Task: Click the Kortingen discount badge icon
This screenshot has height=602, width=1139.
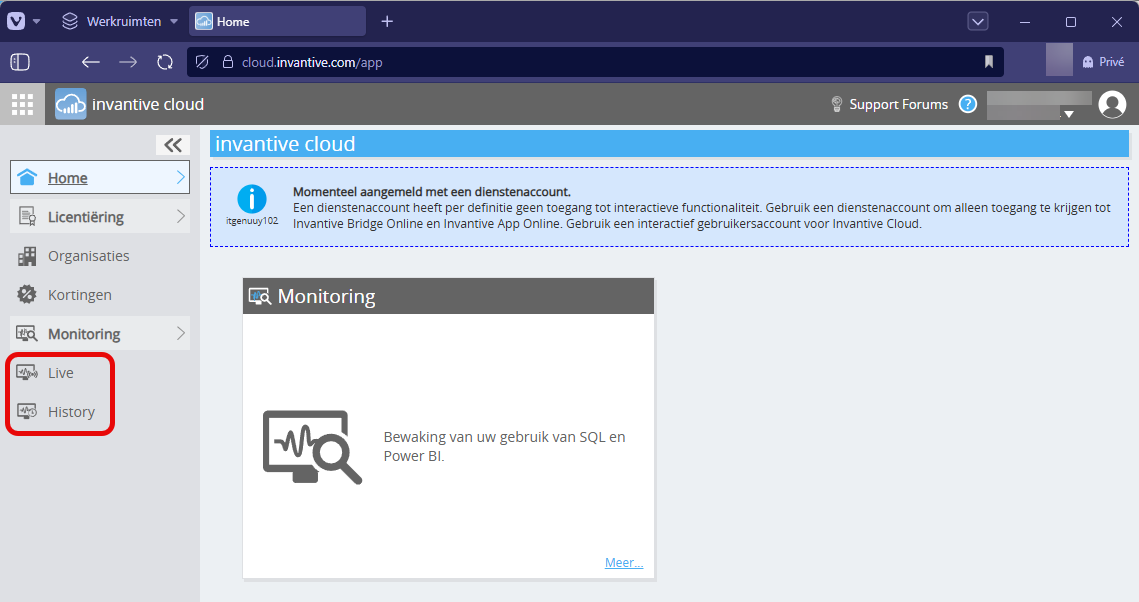Action: 28,295
